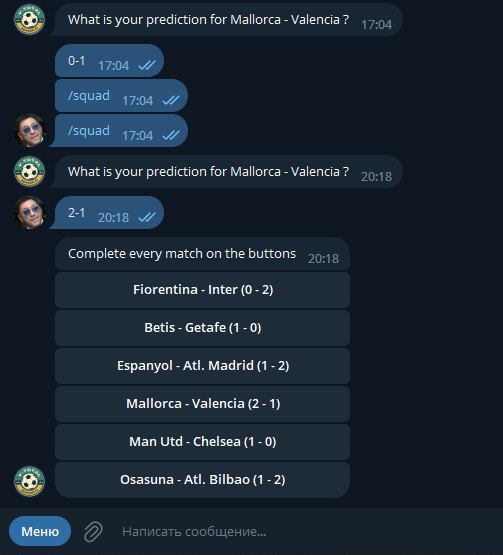
Task: Open user avatar beside 2-1 message
Action: click(x=29, y=212)
